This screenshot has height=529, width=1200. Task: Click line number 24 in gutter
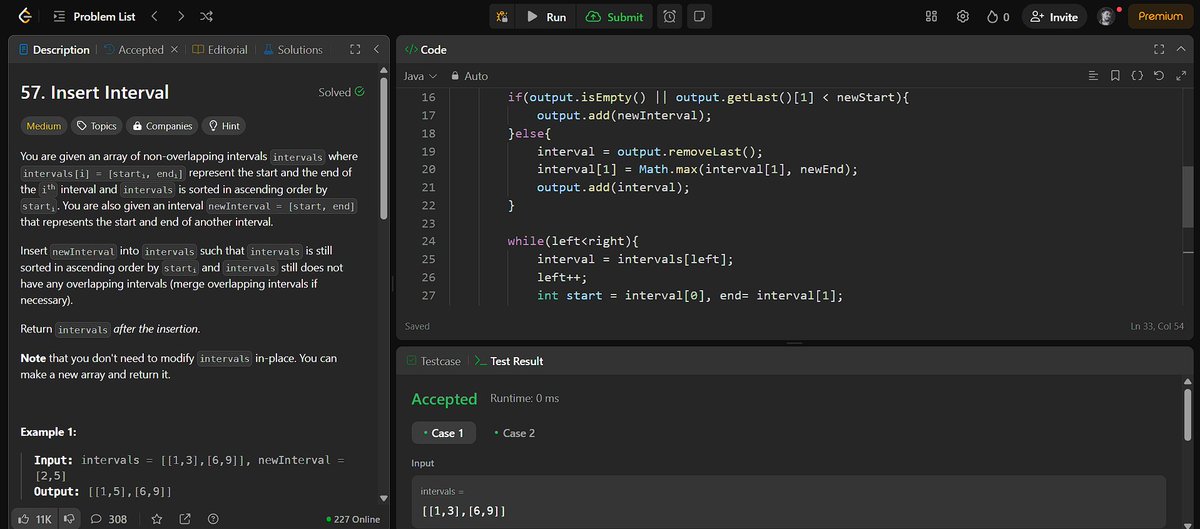tap(429, 241)
